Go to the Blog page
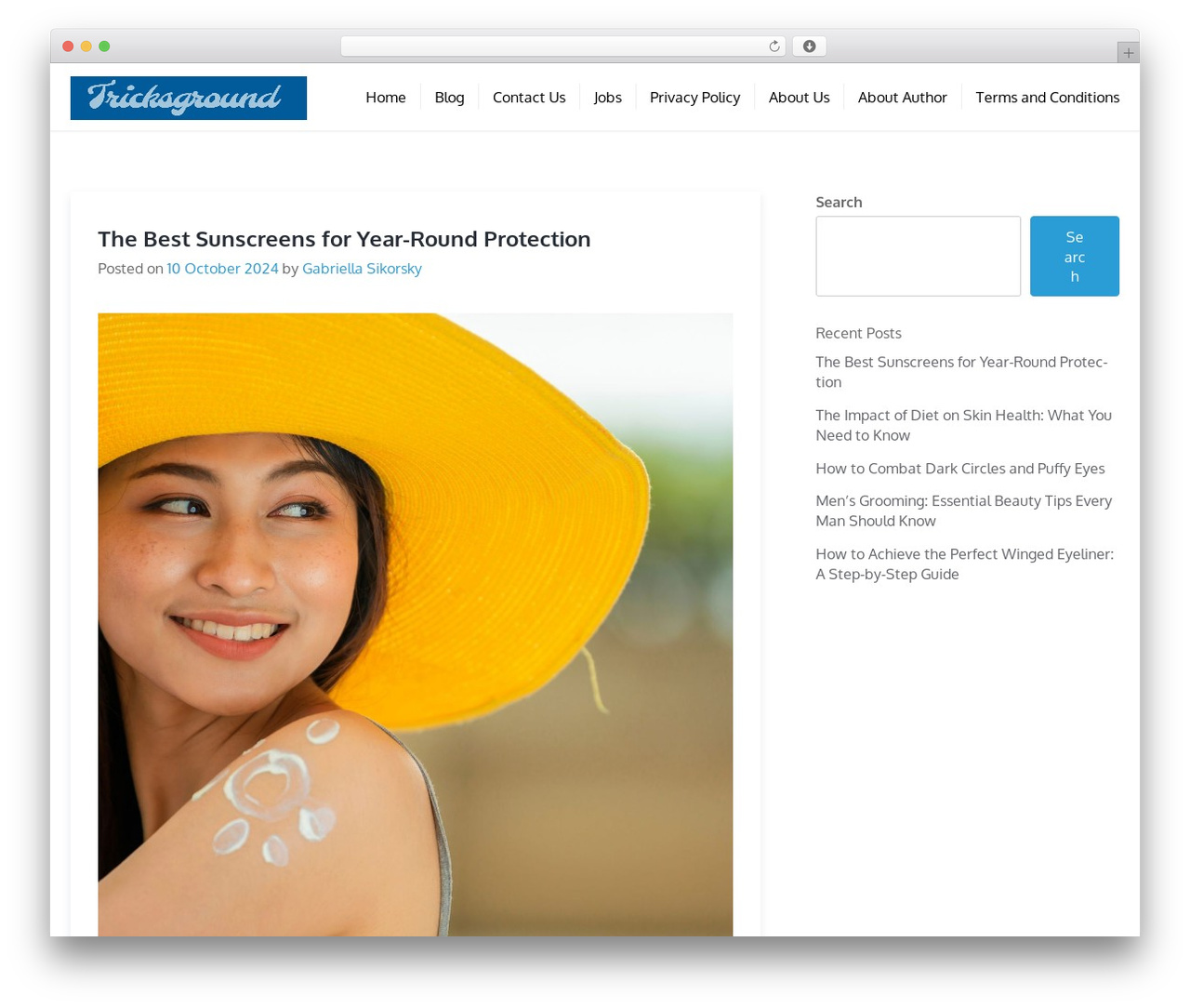 449,98
